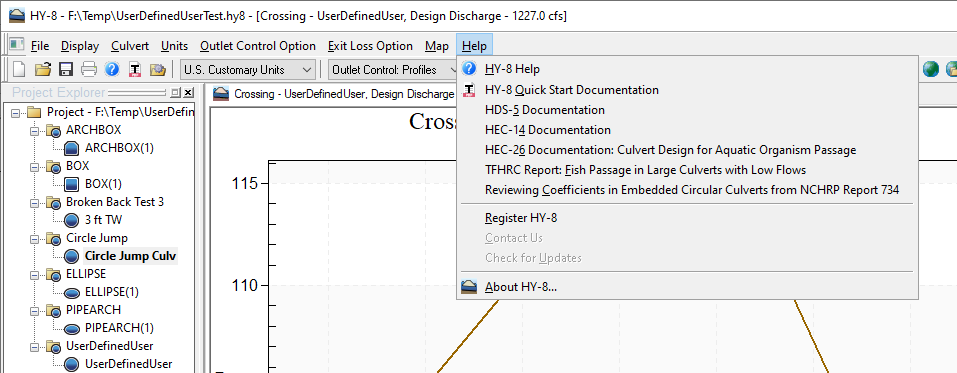
Task: Click the blue Help question mark toolbar icon
Action: tap(112, 69)
